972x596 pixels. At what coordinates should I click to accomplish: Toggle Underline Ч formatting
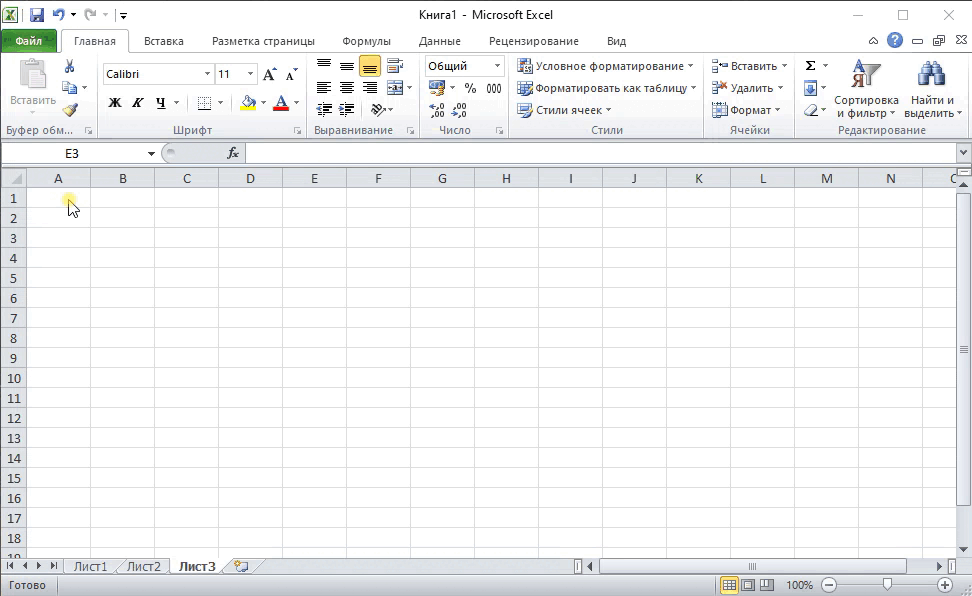tap(161, 103)
